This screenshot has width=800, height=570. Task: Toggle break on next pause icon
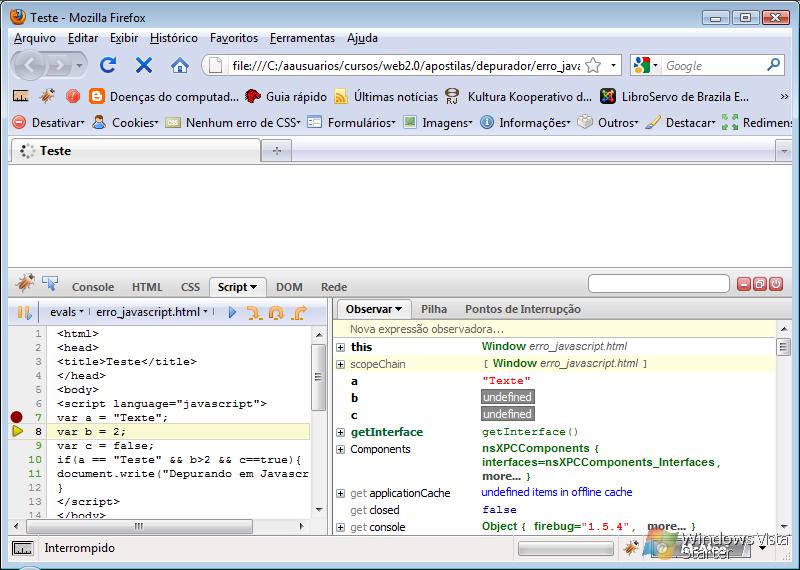pos(24,312)
